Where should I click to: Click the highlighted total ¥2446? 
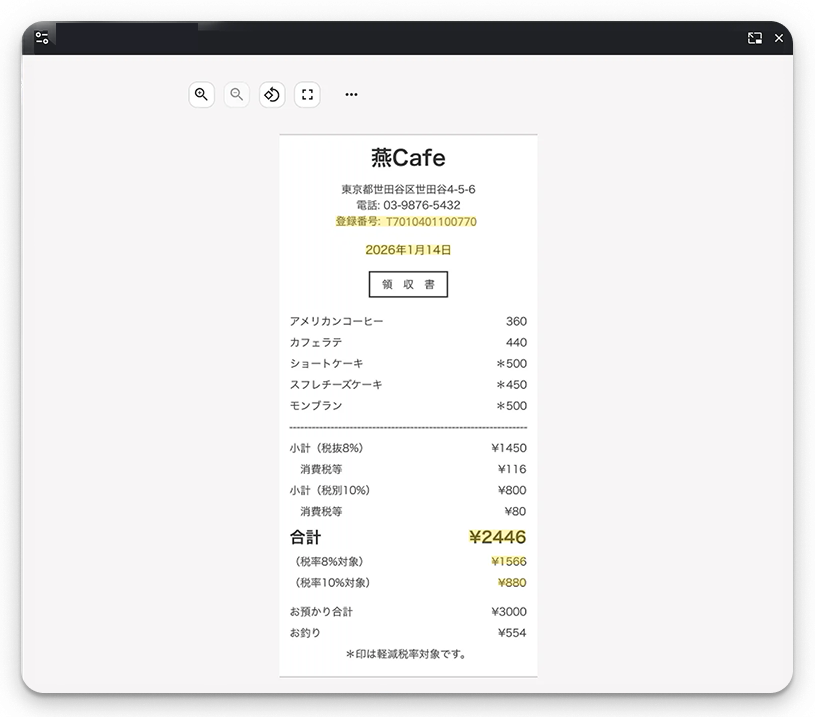tap(497, 537)
